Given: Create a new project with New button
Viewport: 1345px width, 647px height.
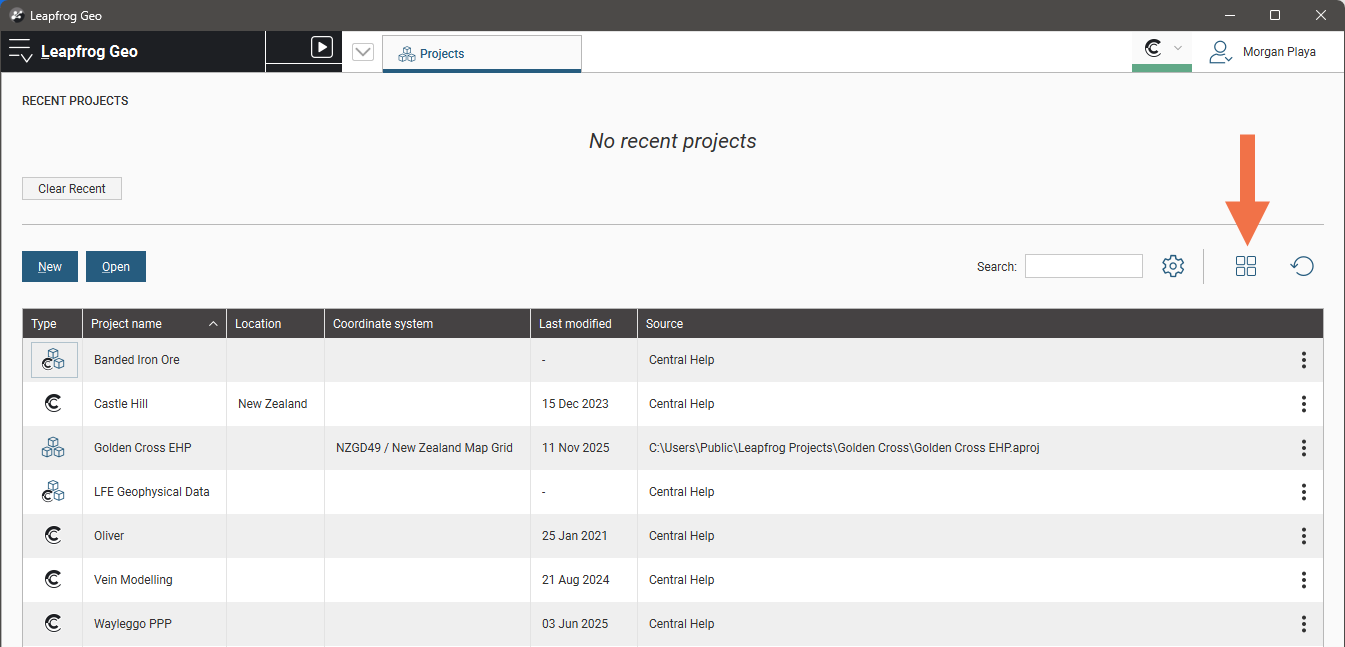Looking at the screenshot, I should click(50, 267).
